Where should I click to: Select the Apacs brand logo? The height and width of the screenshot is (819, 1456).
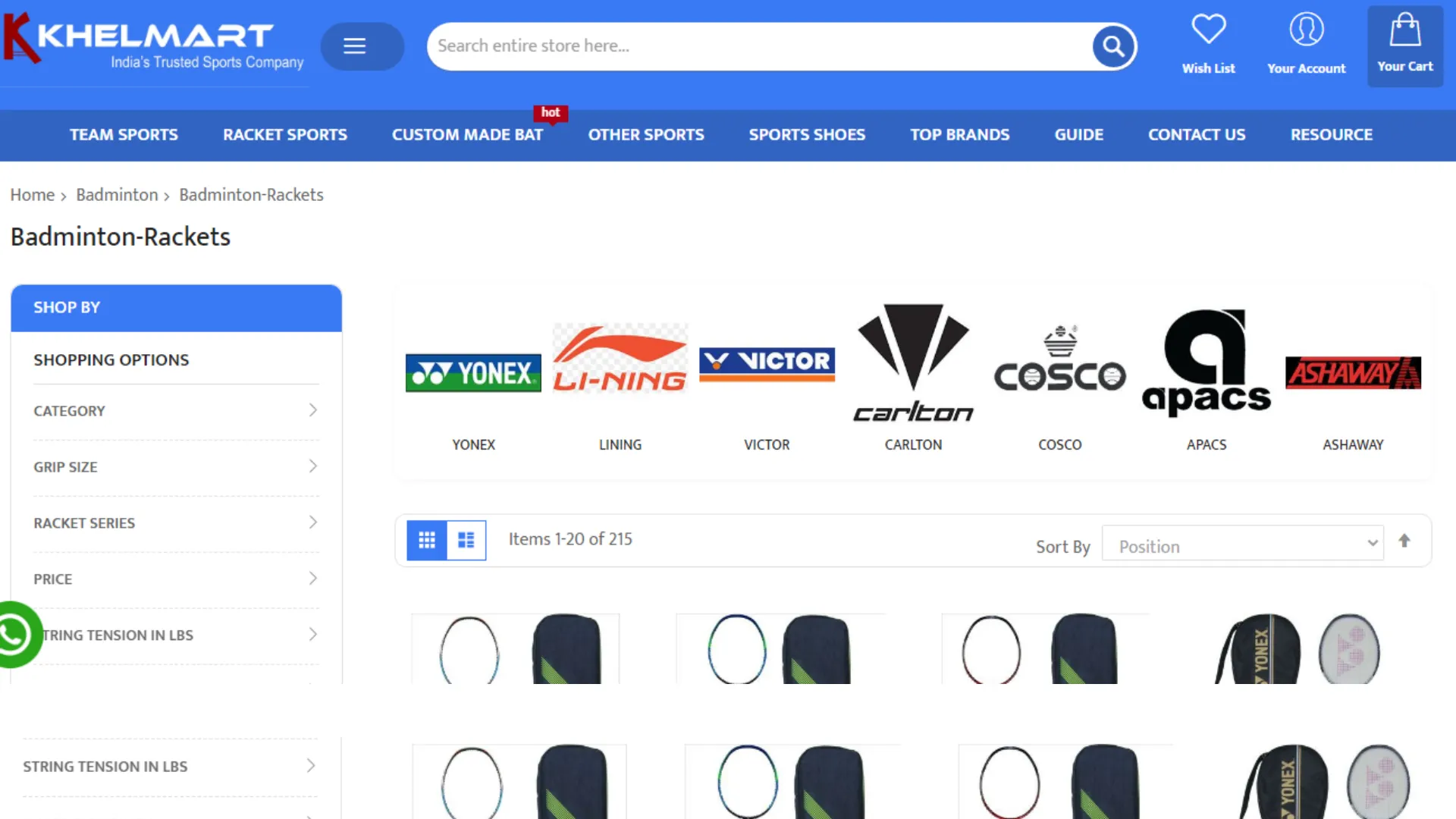(x=1206, y=362)
